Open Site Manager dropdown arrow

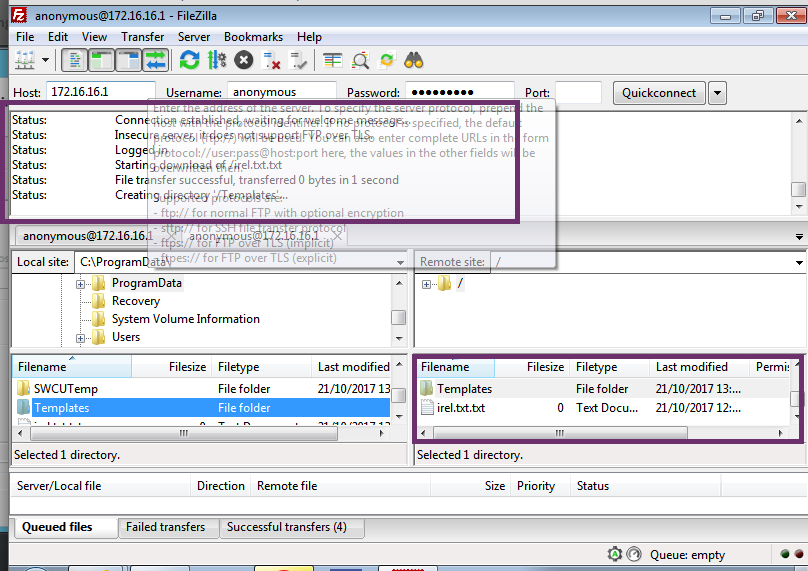click(x=46, y=60)
